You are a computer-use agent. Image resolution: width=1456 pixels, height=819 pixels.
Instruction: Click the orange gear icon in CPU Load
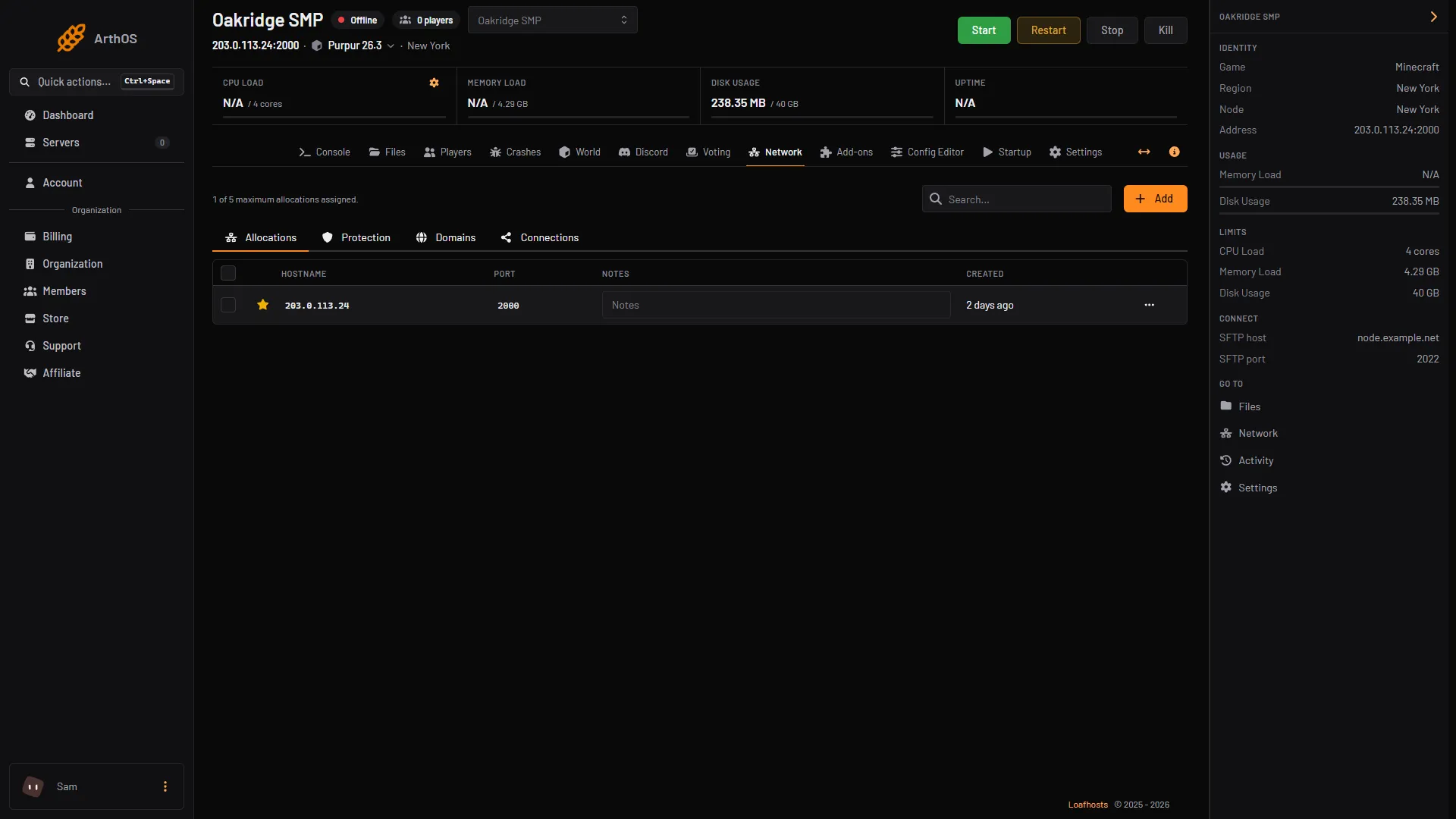pos(434,83)
